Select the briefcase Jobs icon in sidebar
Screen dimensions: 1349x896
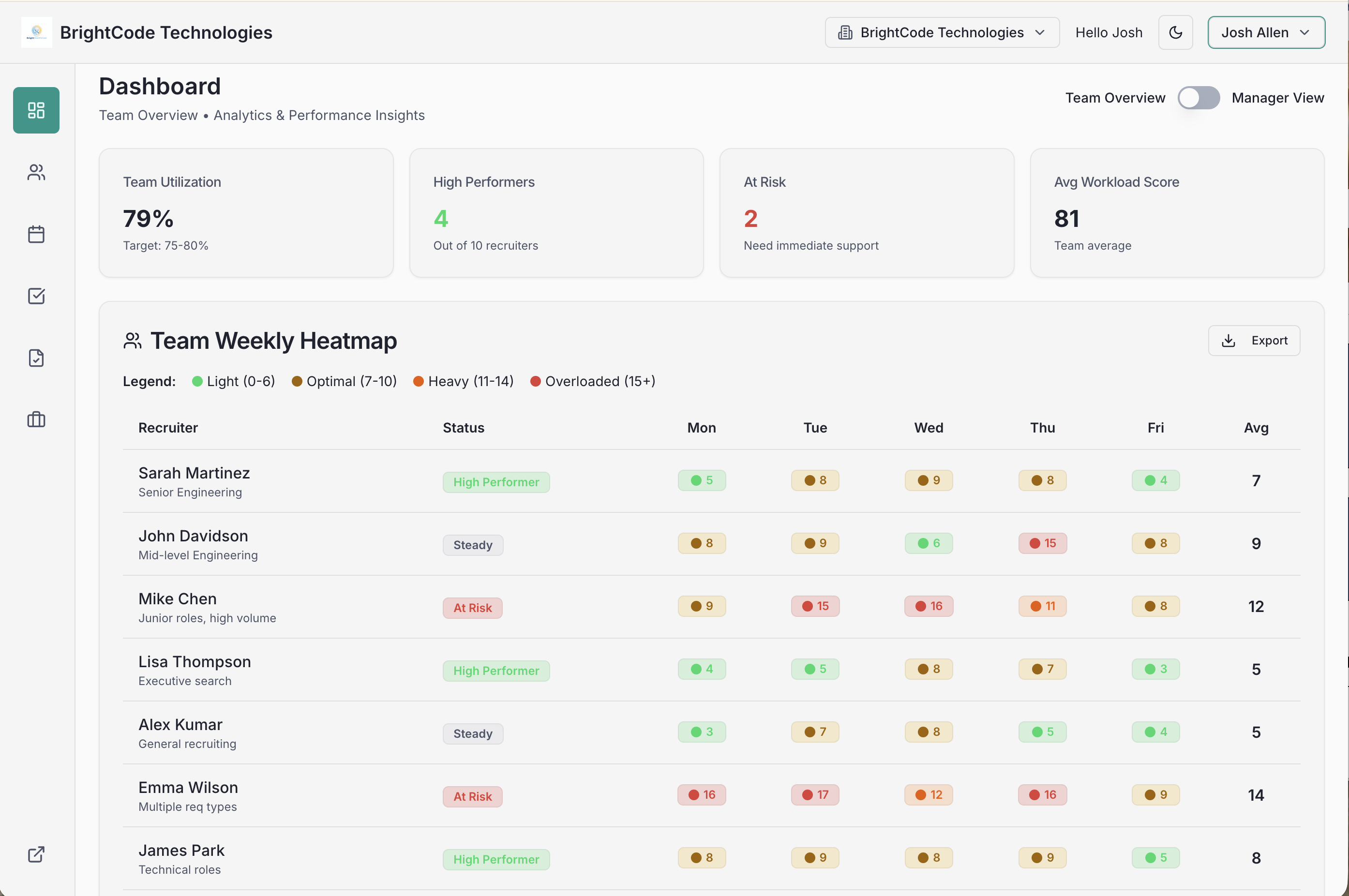pyautogui.click(x=36, y=420)
